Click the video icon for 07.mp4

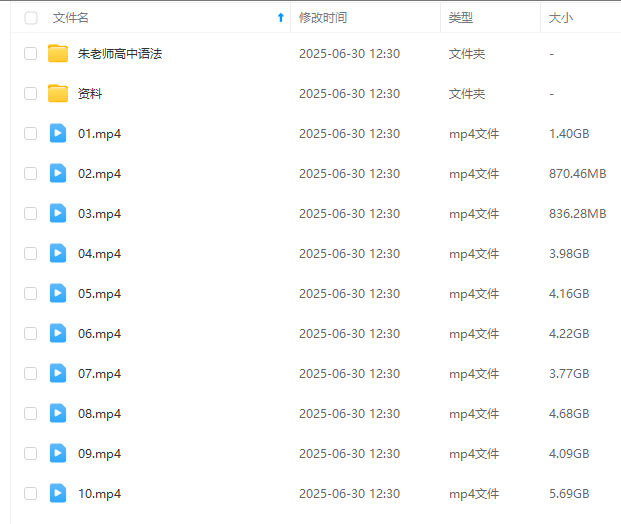click(58, 373)
